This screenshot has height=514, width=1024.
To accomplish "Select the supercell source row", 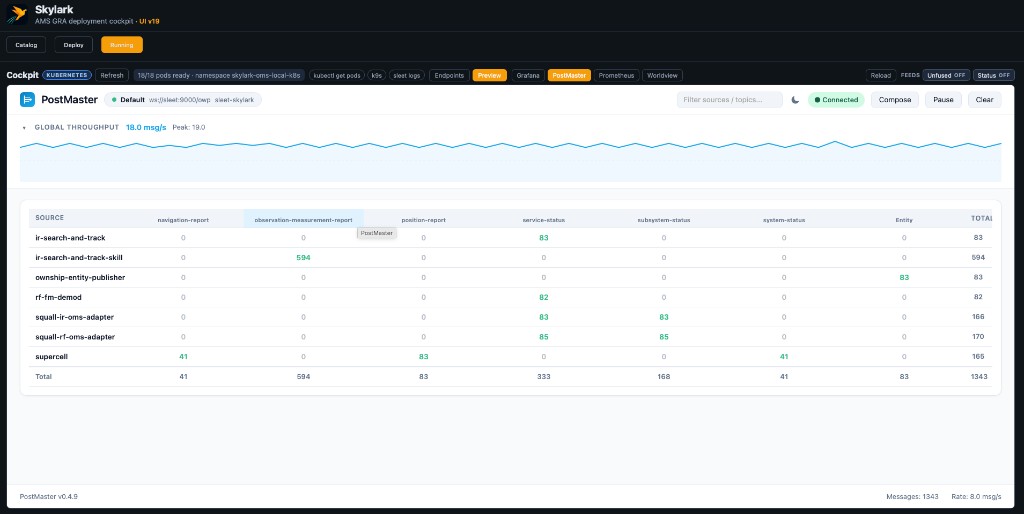I will pyautogui.click(x=510, y=357).
